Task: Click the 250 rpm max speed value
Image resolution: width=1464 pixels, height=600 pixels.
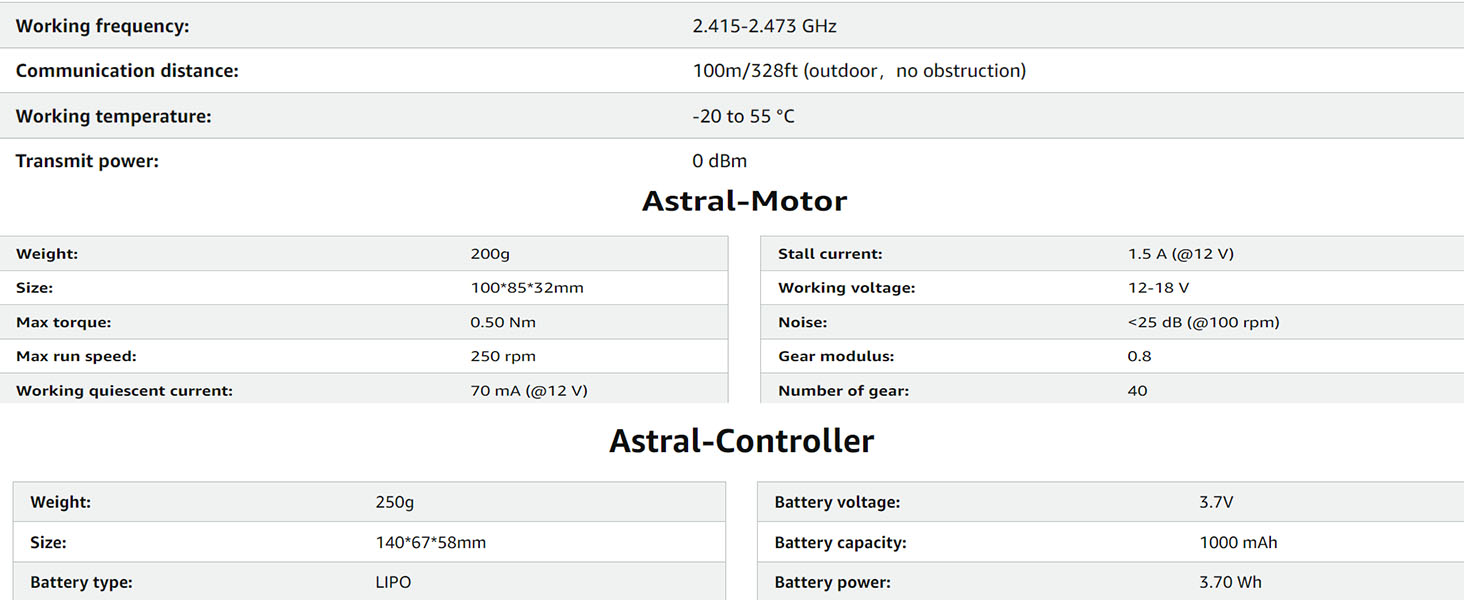Action: [x=502, y=356]
